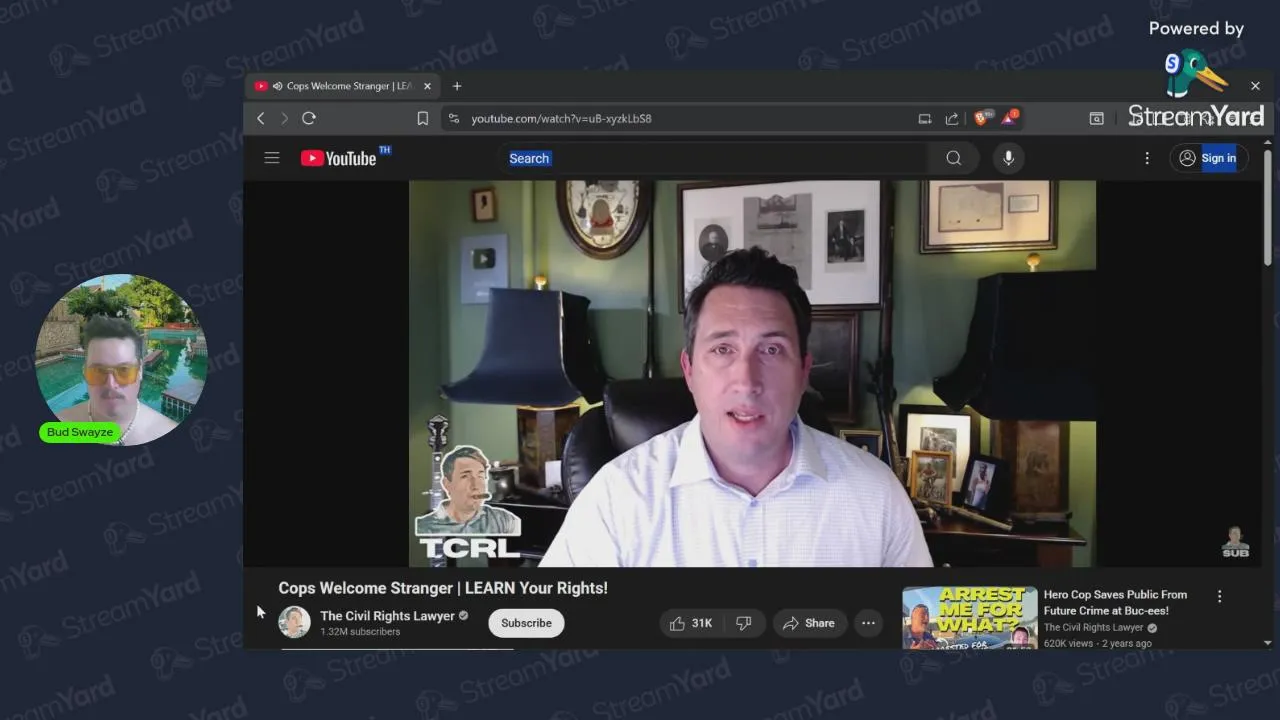This screenshot has width=1280, height=720.
Task: Open more actions ellipsis under video
Action: 868,623
